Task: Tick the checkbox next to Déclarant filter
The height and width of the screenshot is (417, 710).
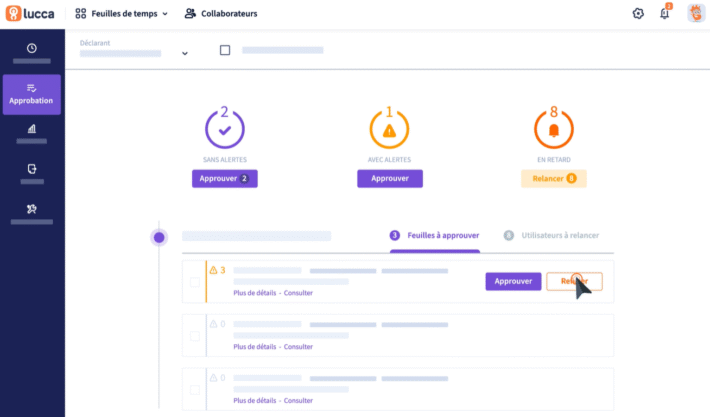Action: pyautogui.click(x=224, y=50)
